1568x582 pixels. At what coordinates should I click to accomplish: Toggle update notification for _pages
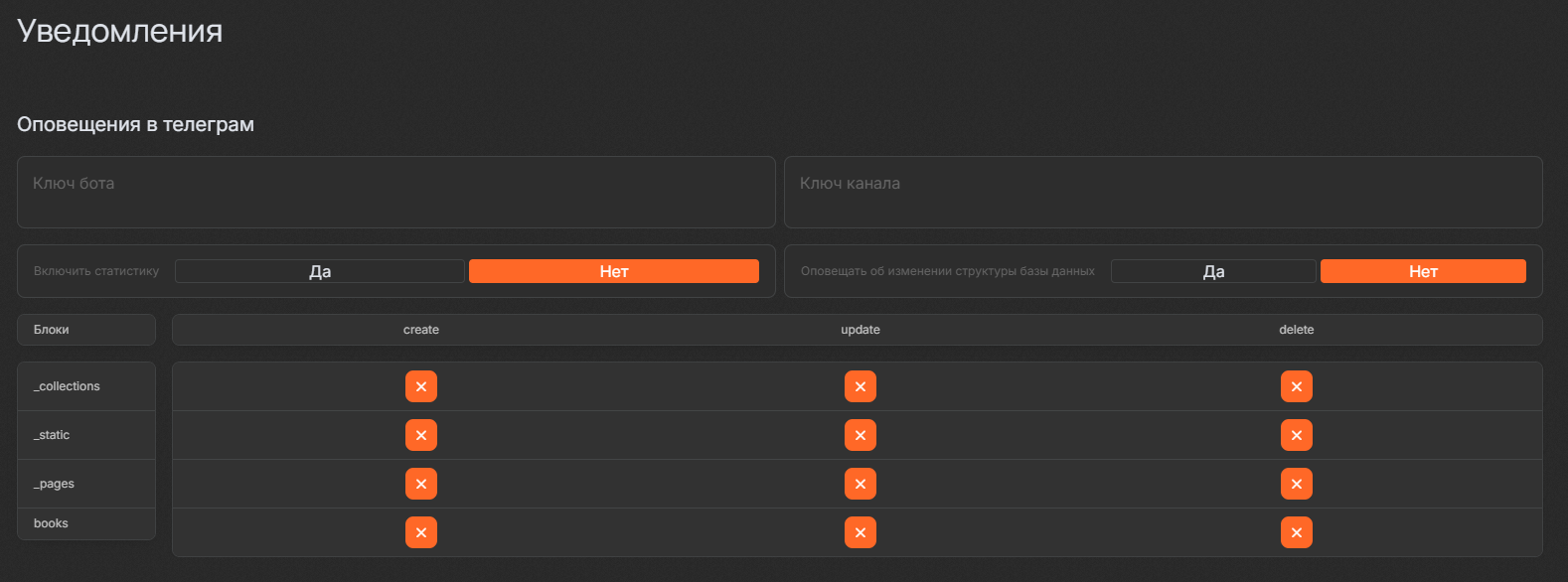click(861, 484)
